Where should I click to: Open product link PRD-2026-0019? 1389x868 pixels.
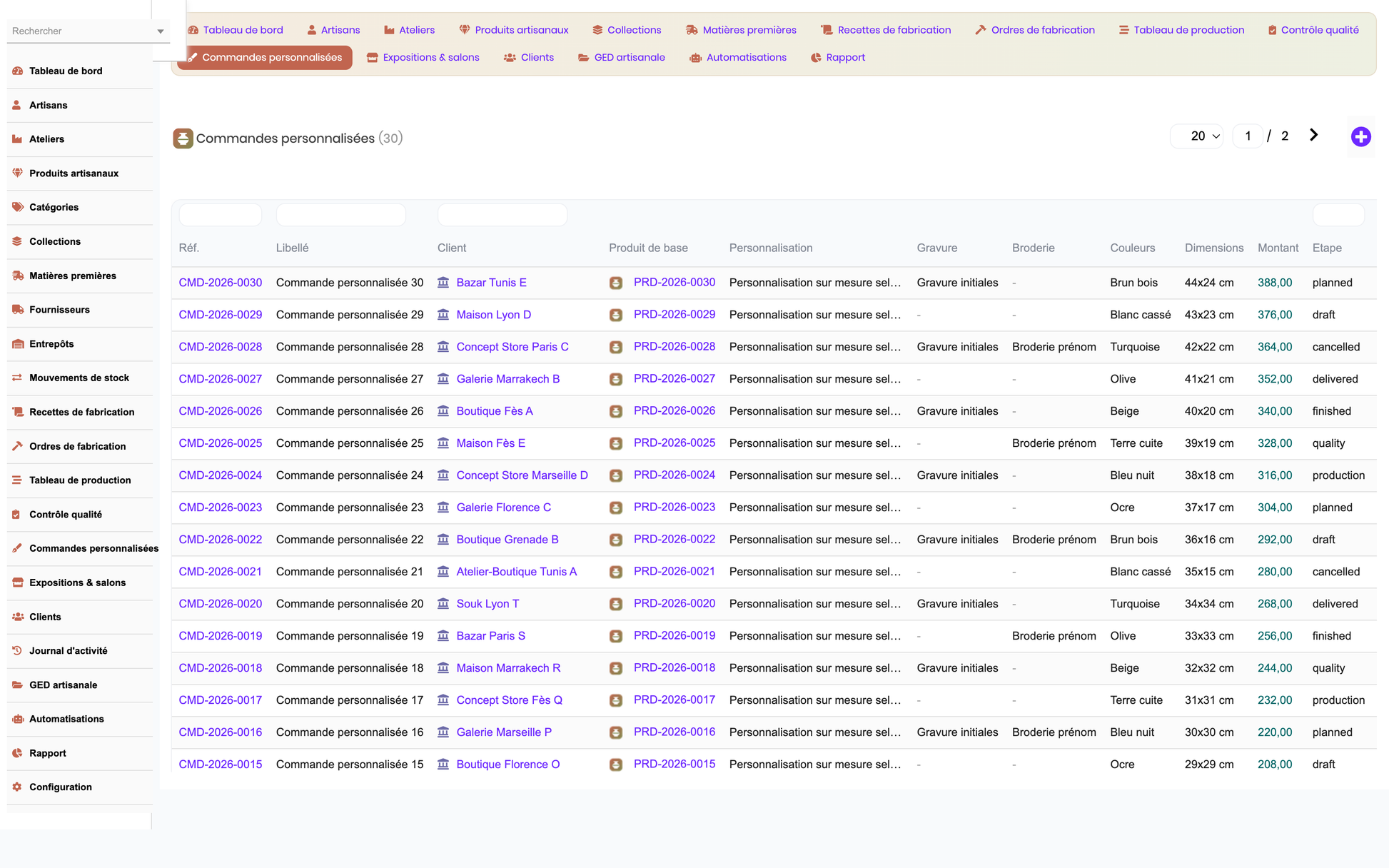(674, 635)
